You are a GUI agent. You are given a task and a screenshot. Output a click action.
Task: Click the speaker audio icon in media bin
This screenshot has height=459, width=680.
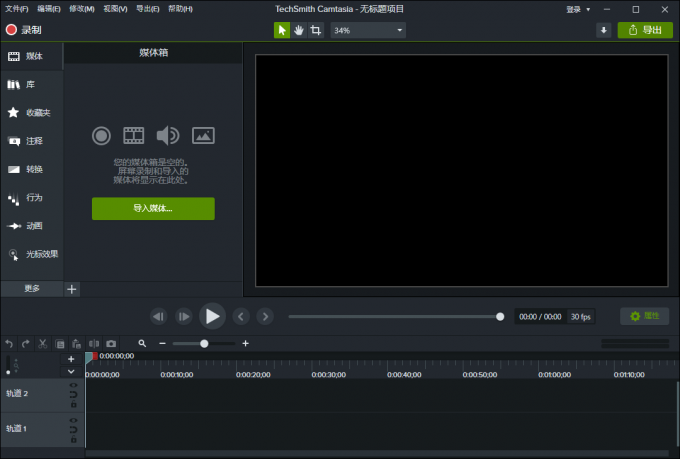click(168, 136)
